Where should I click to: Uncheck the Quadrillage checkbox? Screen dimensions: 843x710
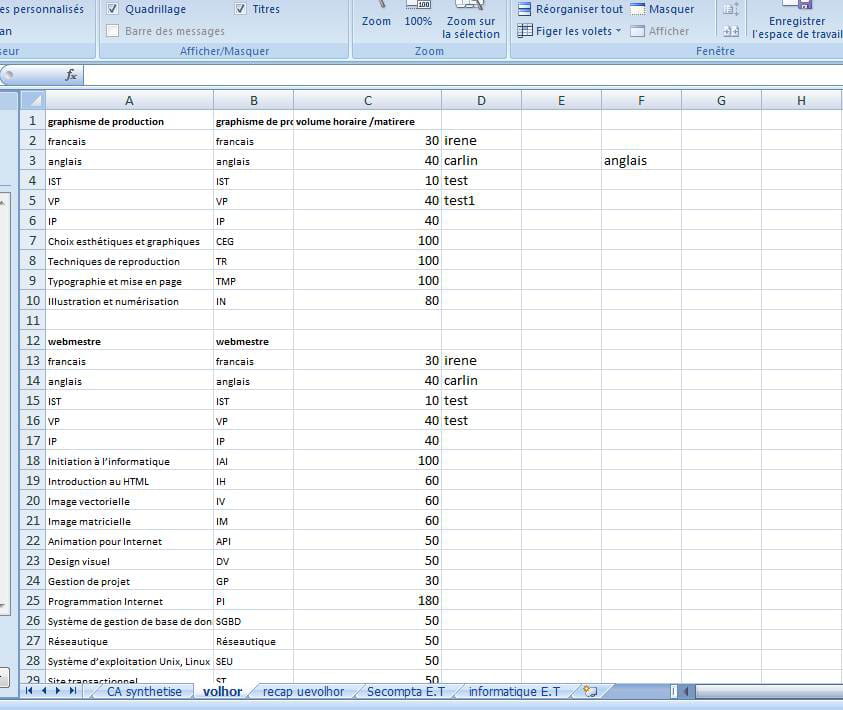tap(113, 9)
